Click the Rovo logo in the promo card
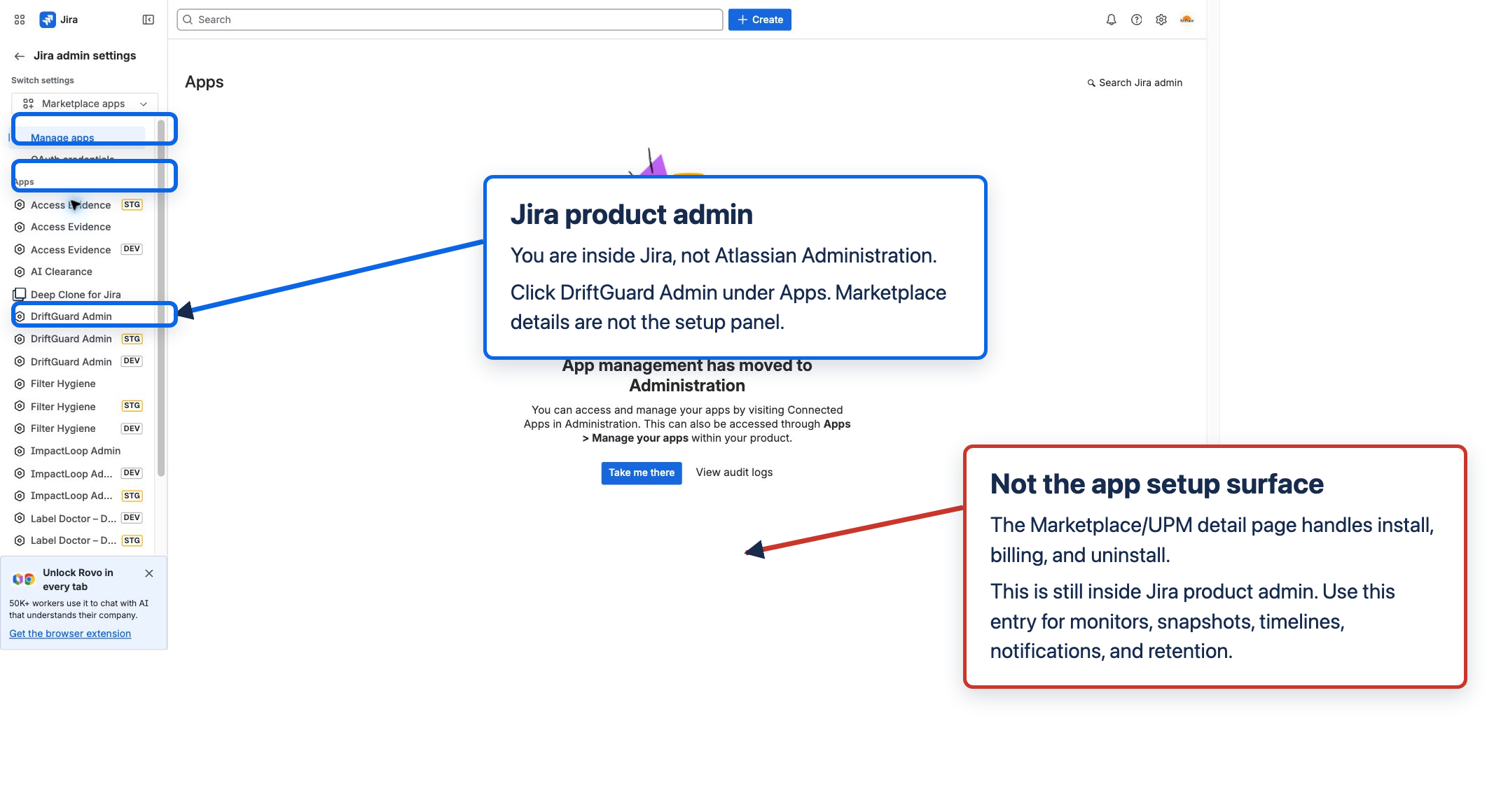 pos(23,579)
